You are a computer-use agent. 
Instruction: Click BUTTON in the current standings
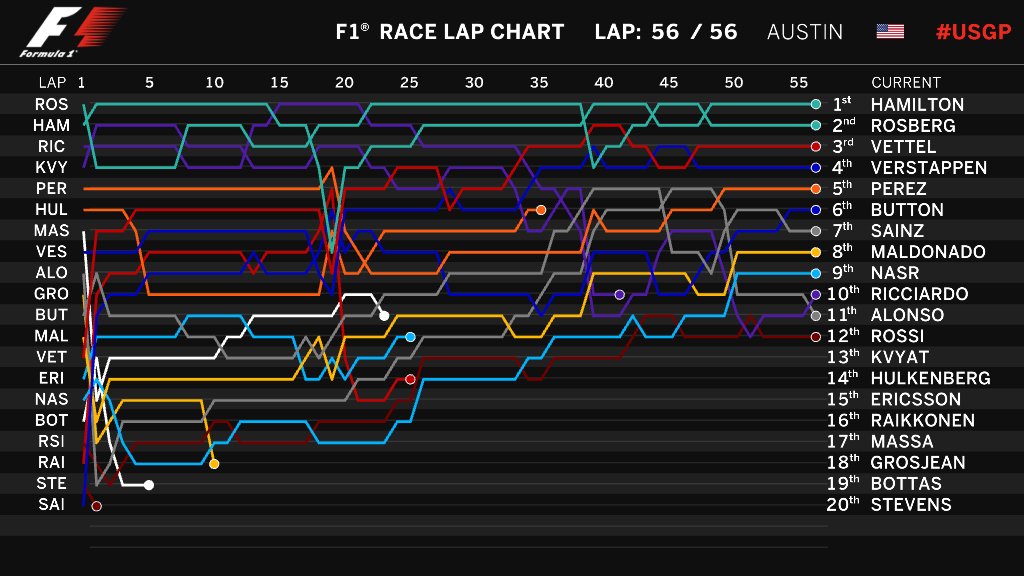click(x=907, y=209)
